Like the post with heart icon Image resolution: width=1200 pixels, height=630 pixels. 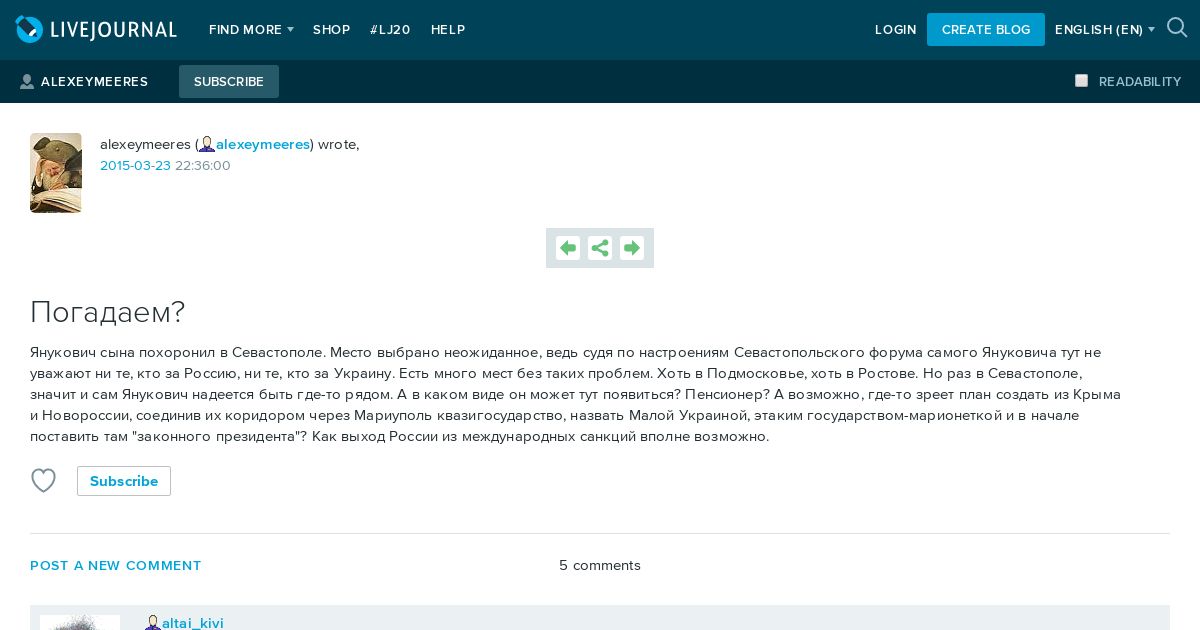click(43, 481)
